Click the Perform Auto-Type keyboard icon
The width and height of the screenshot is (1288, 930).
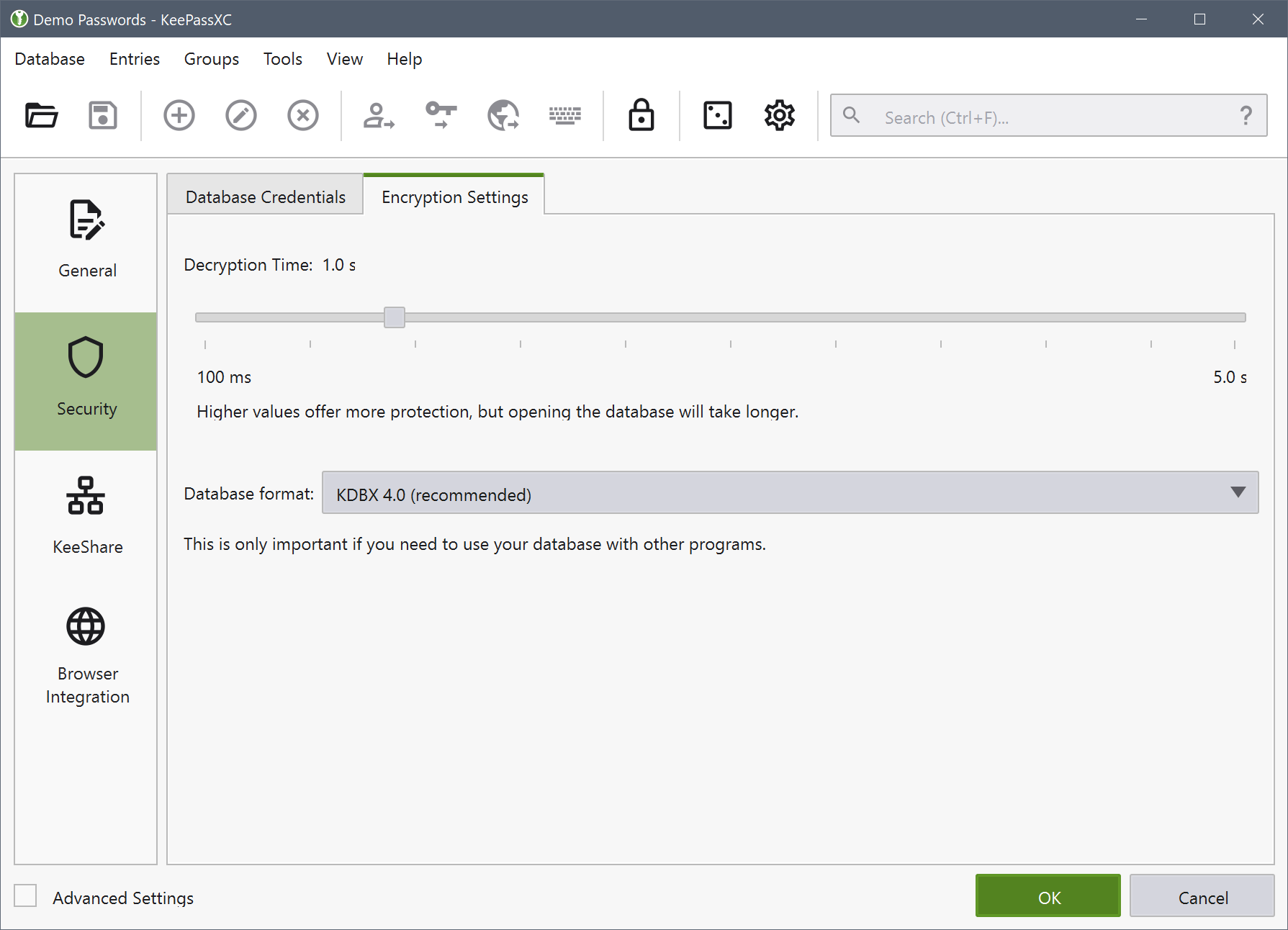click(565, 115)
